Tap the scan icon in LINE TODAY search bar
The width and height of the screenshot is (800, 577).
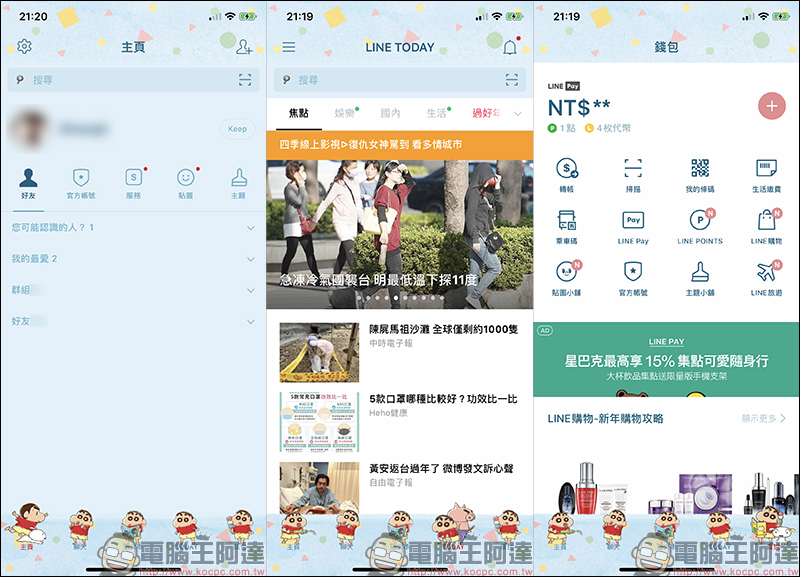(511, 80)
